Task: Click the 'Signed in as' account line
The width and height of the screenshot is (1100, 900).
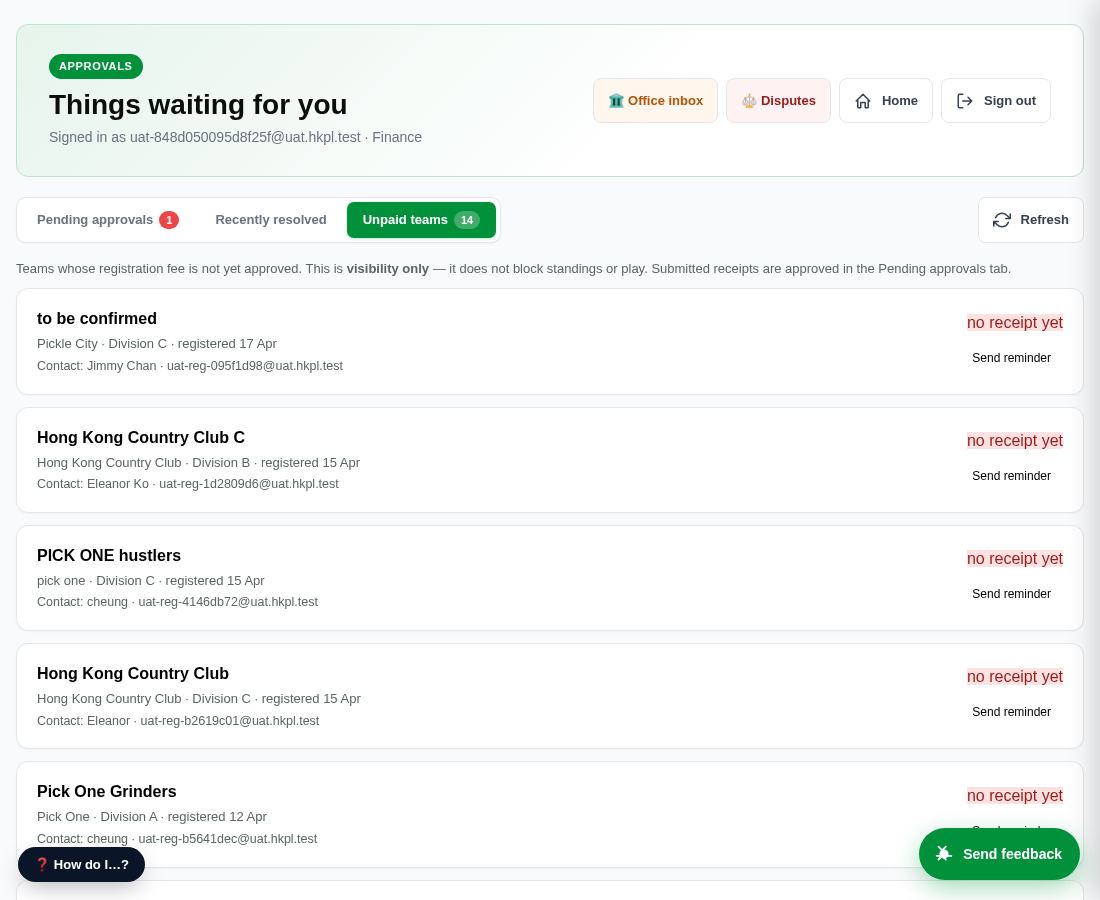Action: coord(235,137)
